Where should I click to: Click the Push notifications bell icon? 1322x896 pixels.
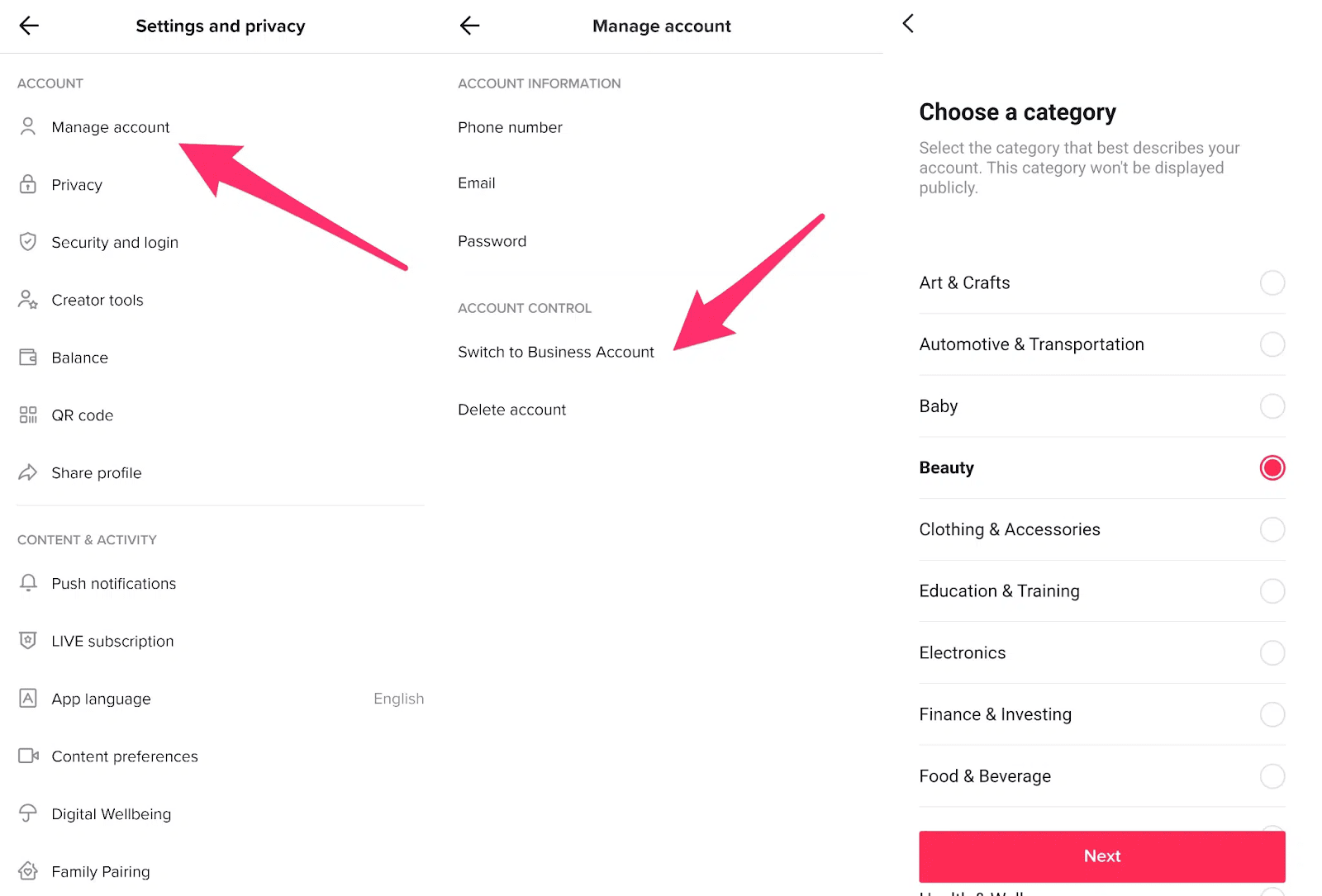(27, 583)
